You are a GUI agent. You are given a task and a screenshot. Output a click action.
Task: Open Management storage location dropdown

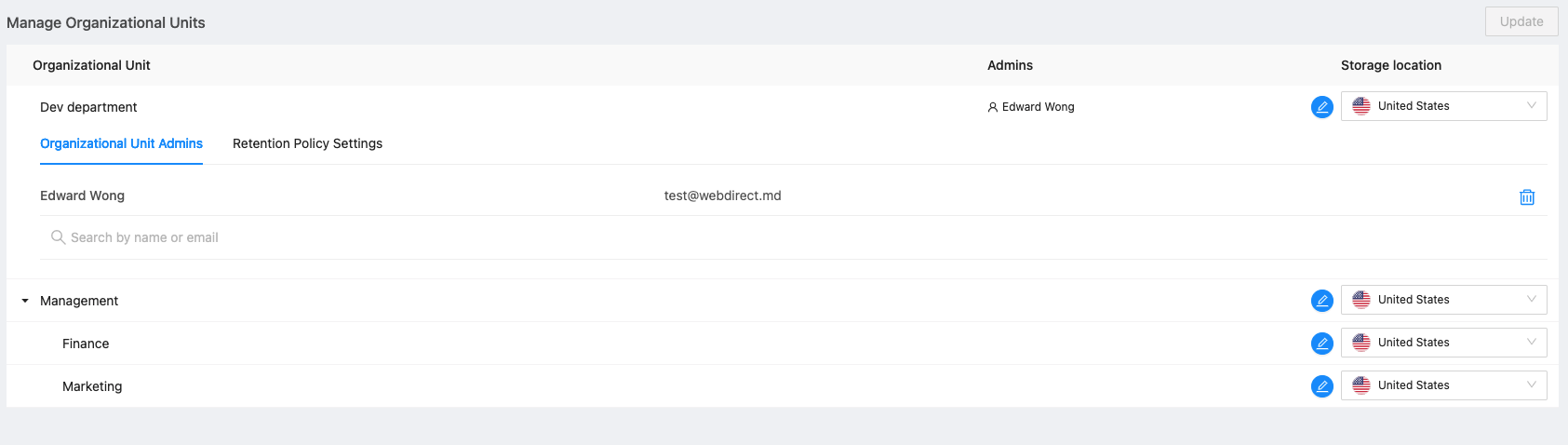point(1443,300)
